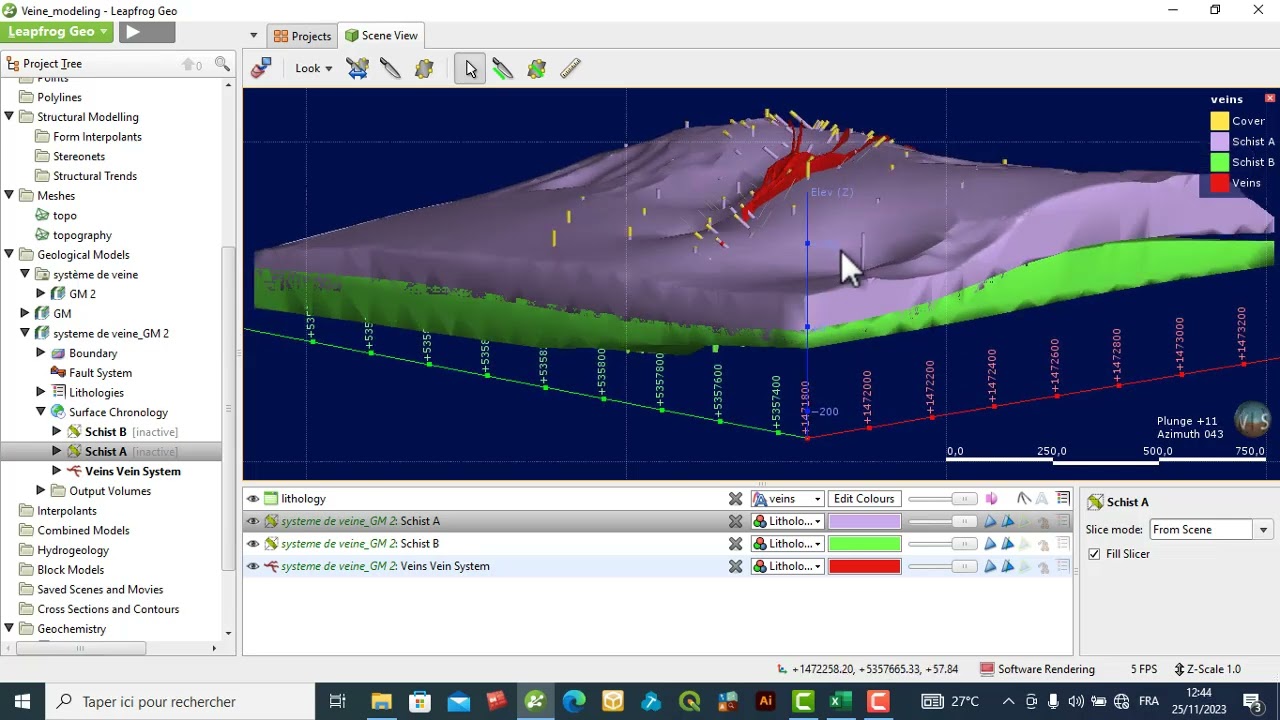Click the clear scene eraser icon
Screen dimensions: 1280x720
coord(262,68)
